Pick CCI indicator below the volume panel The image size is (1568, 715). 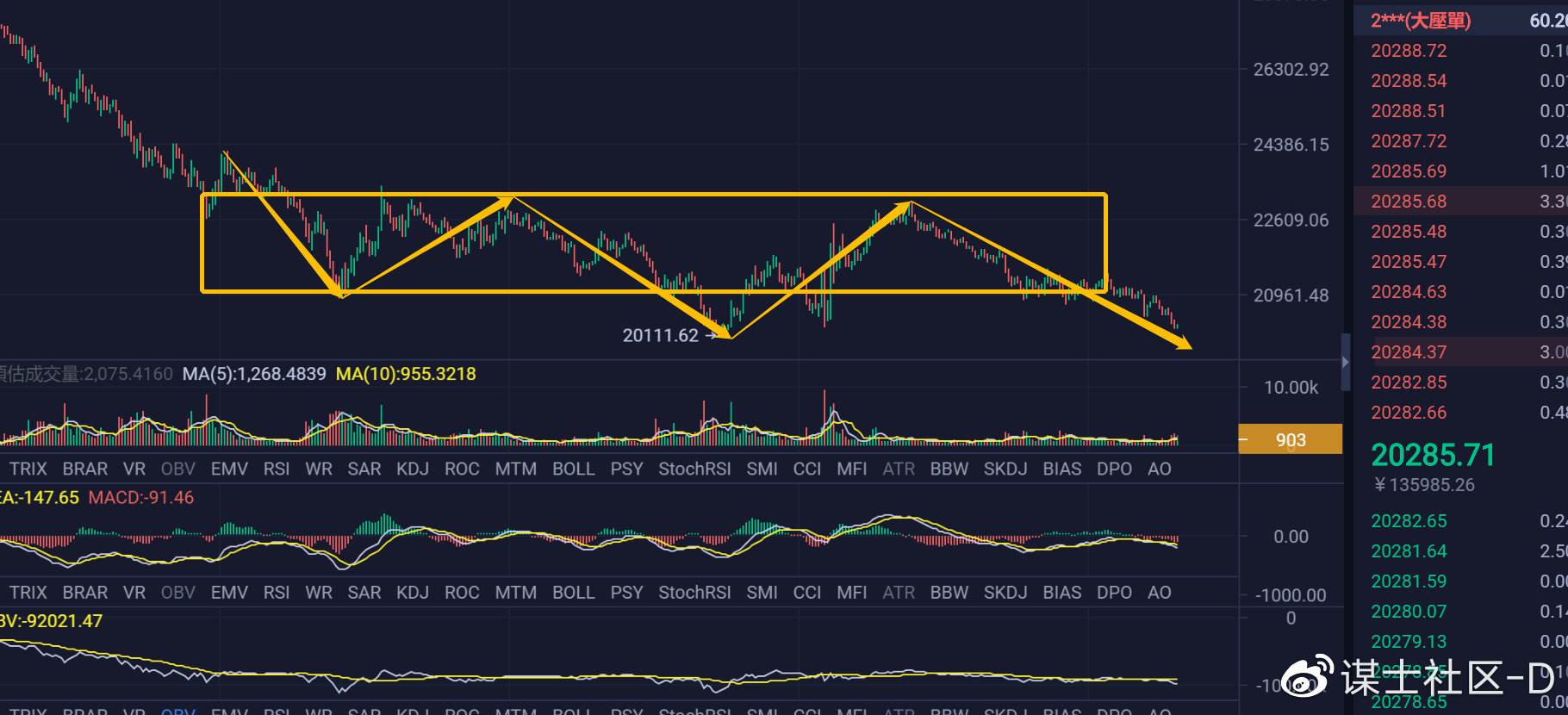[807, 469]
